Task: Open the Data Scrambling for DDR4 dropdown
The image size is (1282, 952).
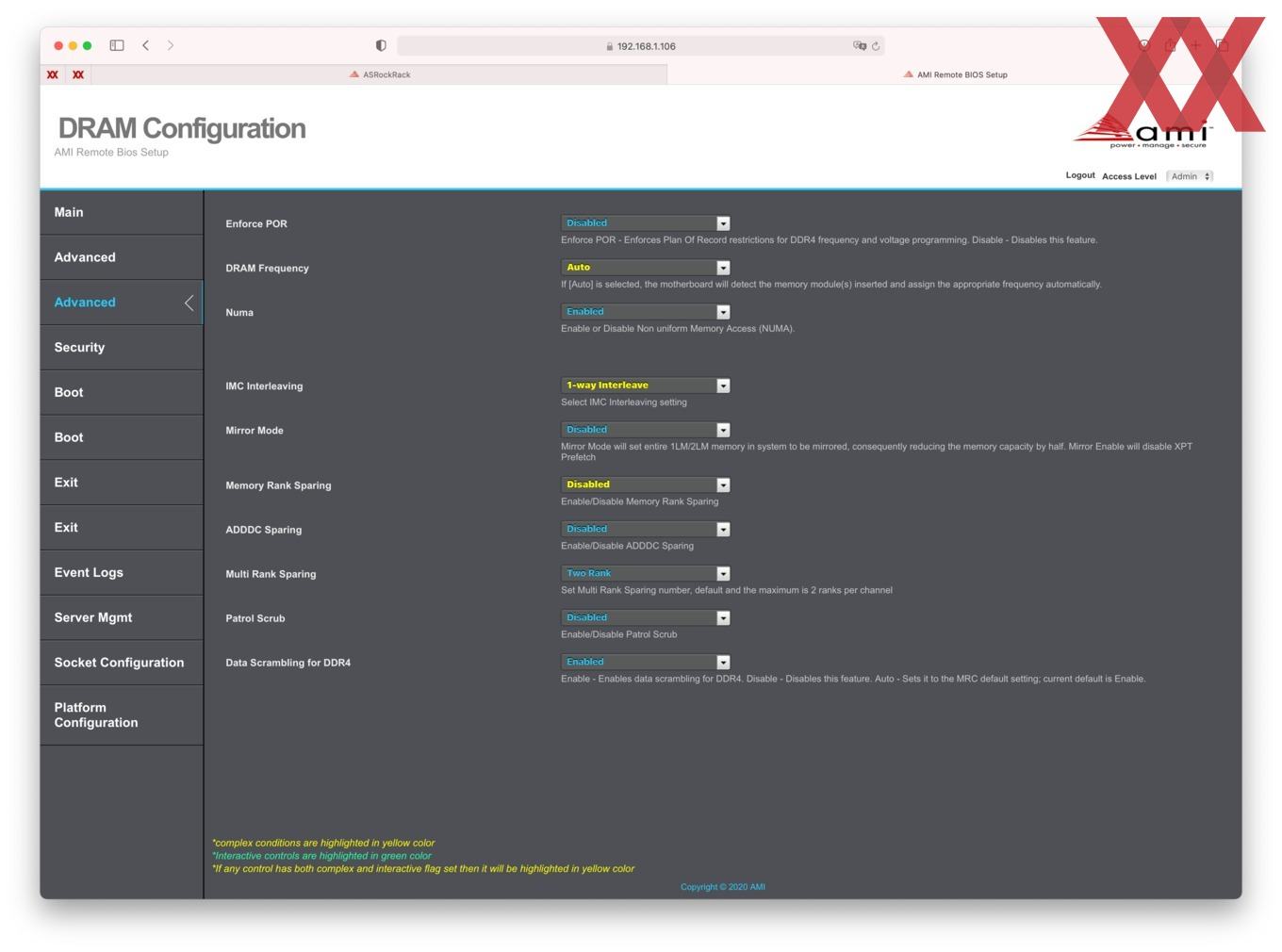Action: (646, 663)
